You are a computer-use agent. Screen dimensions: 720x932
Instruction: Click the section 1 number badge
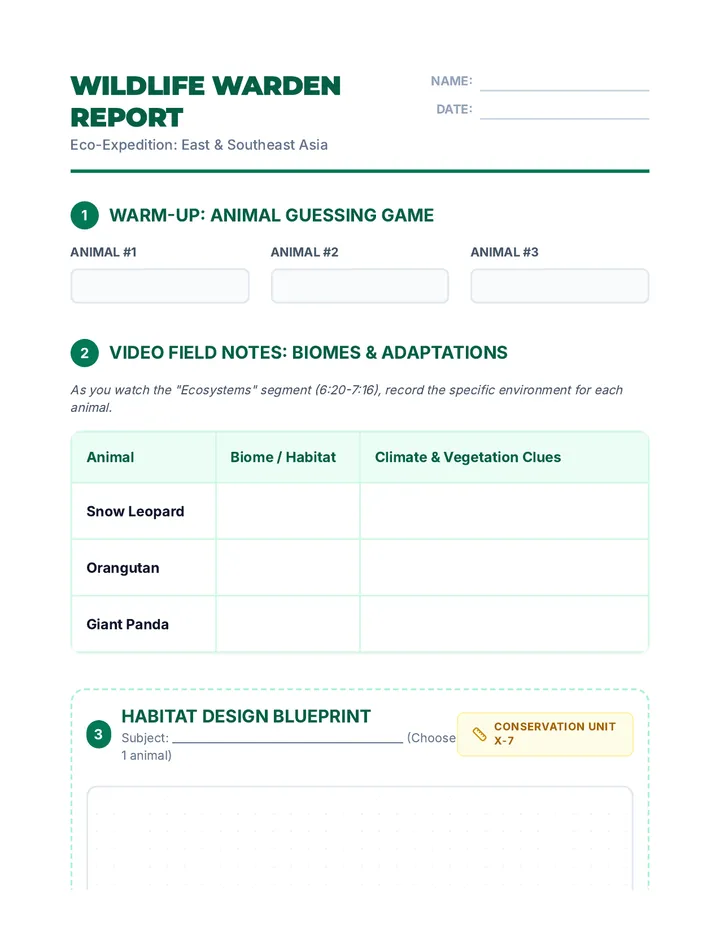pos(84,215)
